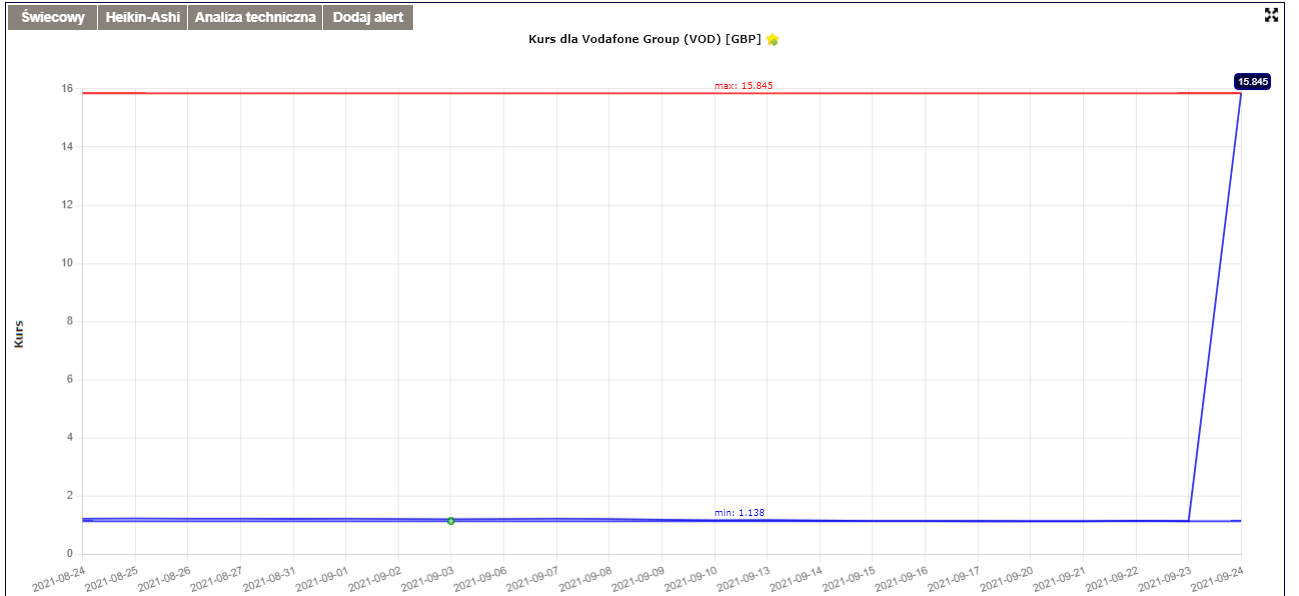This screenshot has height=596, width=1299.
Task: Add Vodafone Group to favorites with star
Action: coord(772,39)
